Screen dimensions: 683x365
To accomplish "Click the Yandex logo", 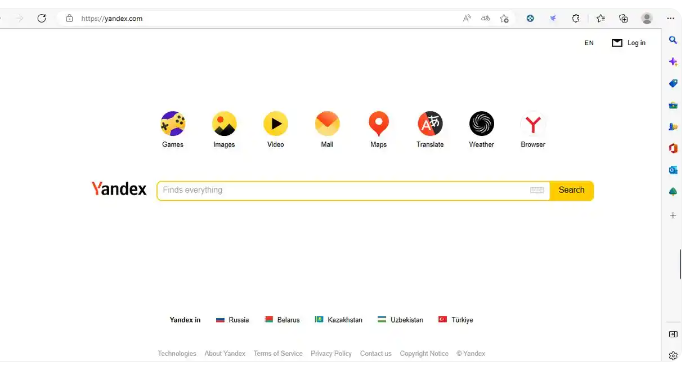I will click(119, 189).
